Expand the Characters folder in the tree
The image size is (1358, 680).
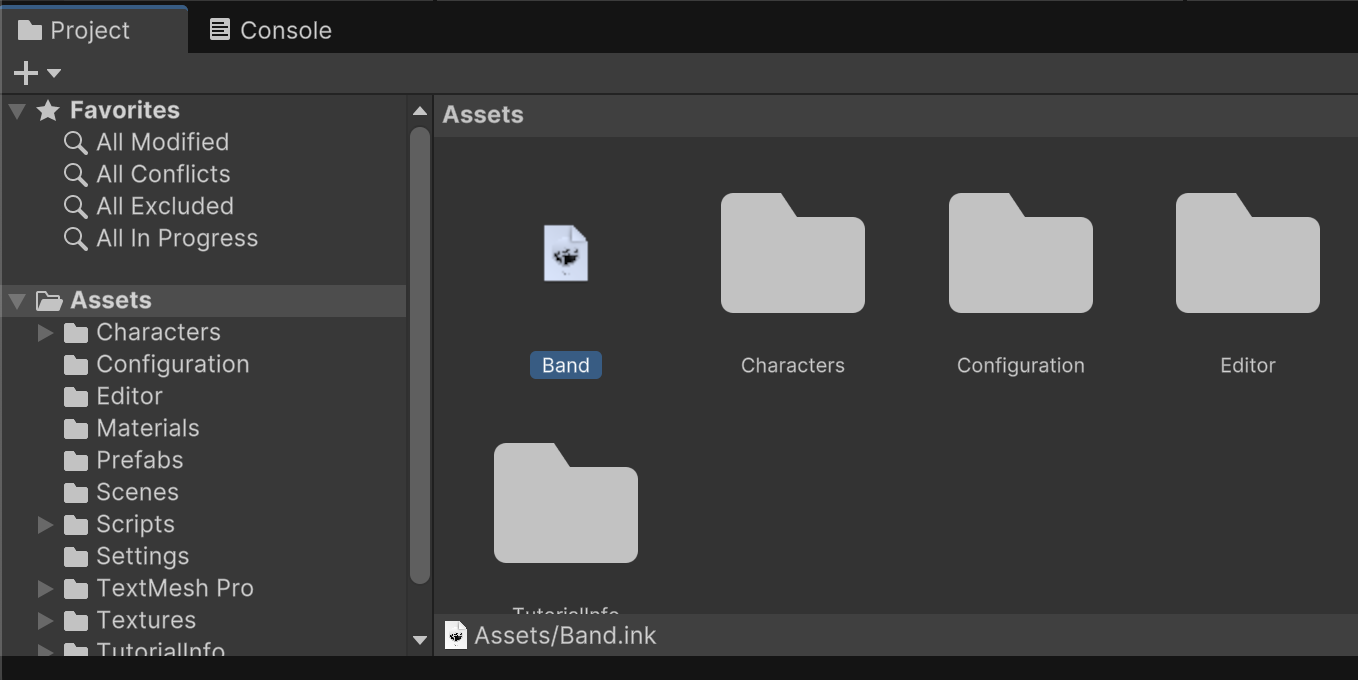click(x=45, y=332)
